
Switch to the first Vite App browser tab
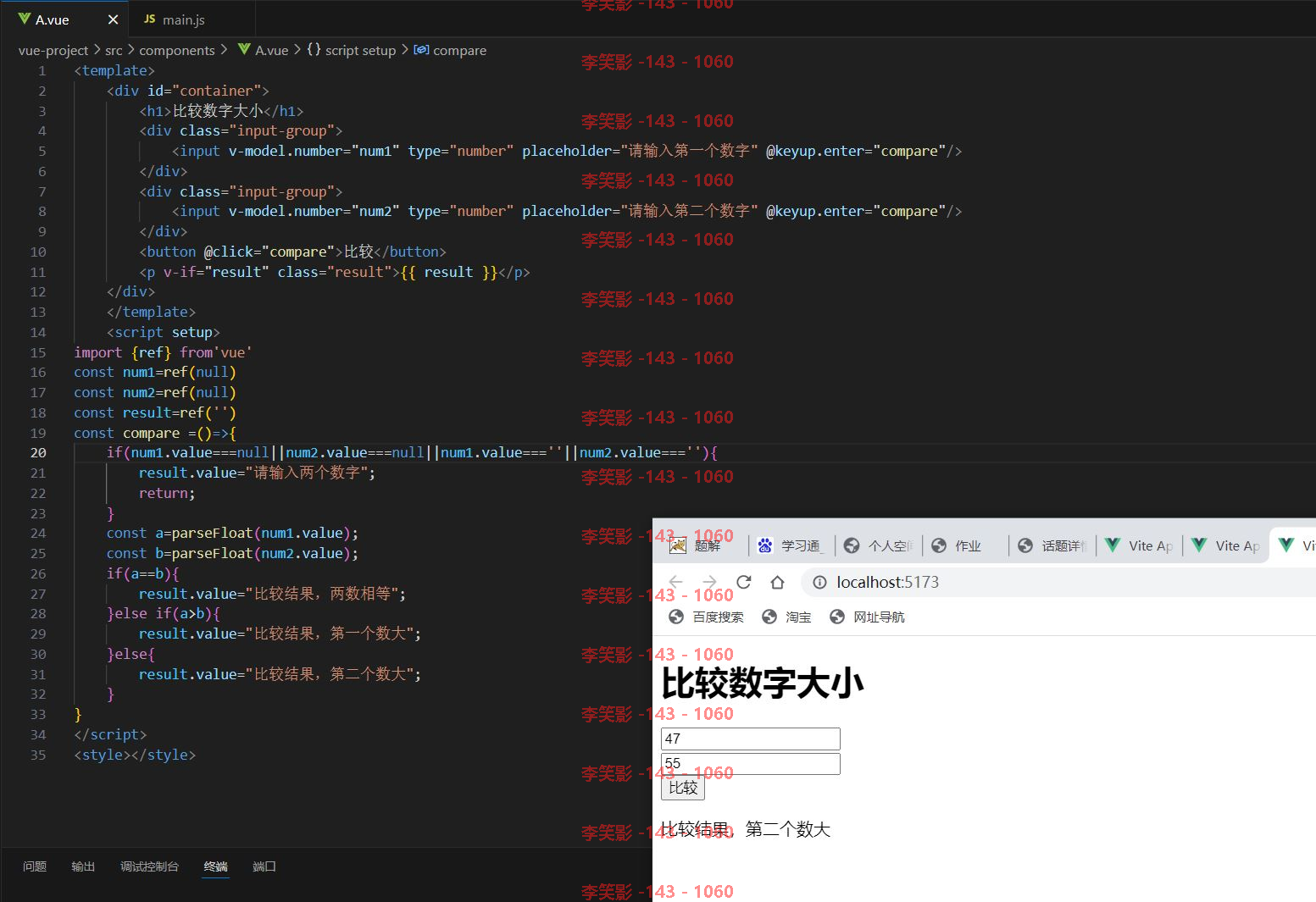coord(1140,545)
